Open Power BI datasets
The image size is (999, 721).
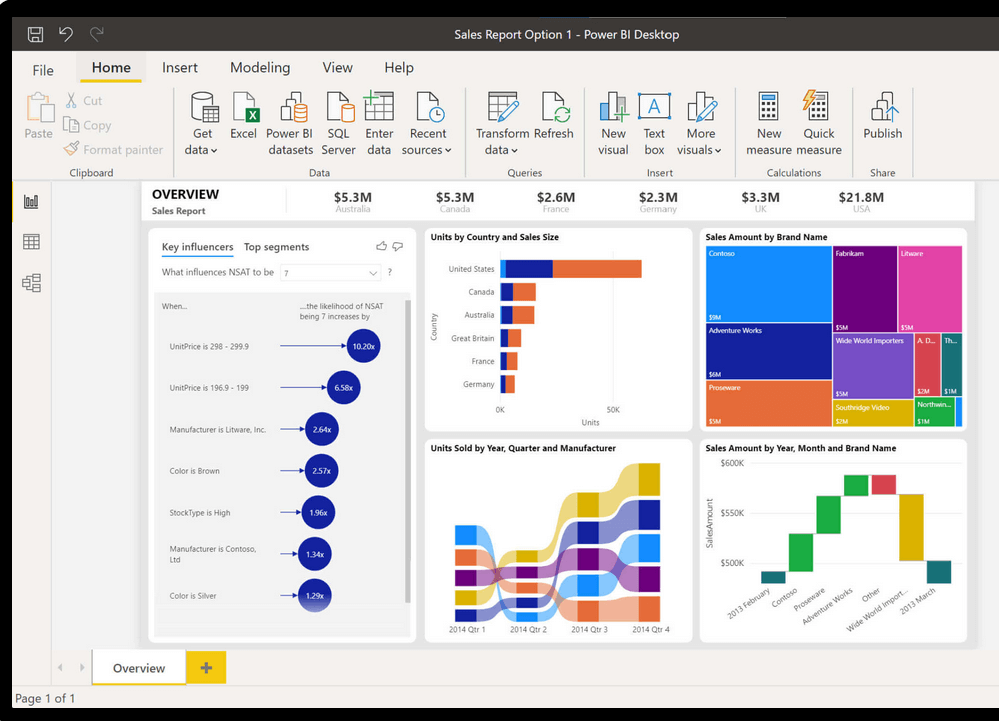290,124
